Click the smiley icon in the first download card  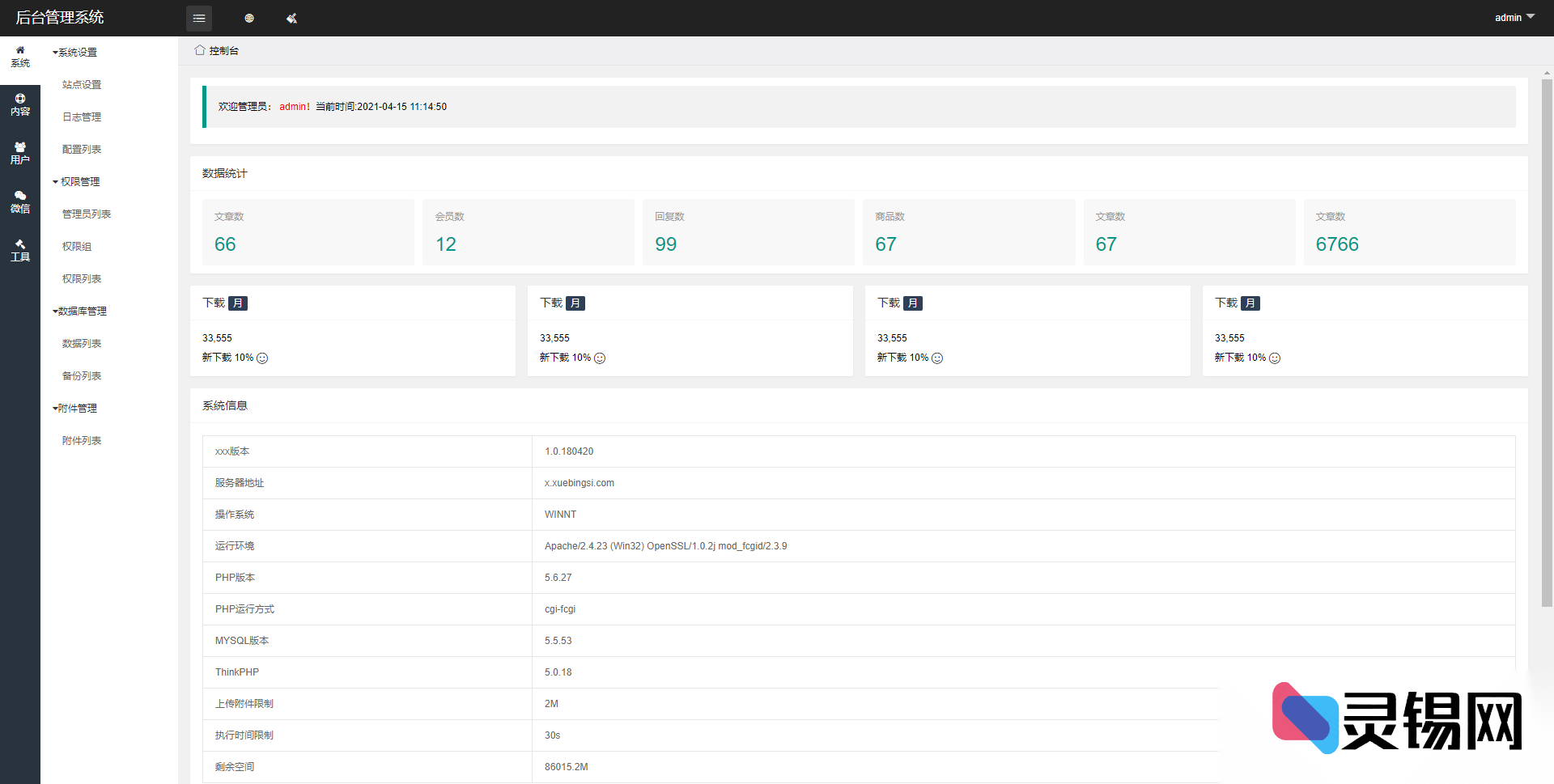pos(262,358)
